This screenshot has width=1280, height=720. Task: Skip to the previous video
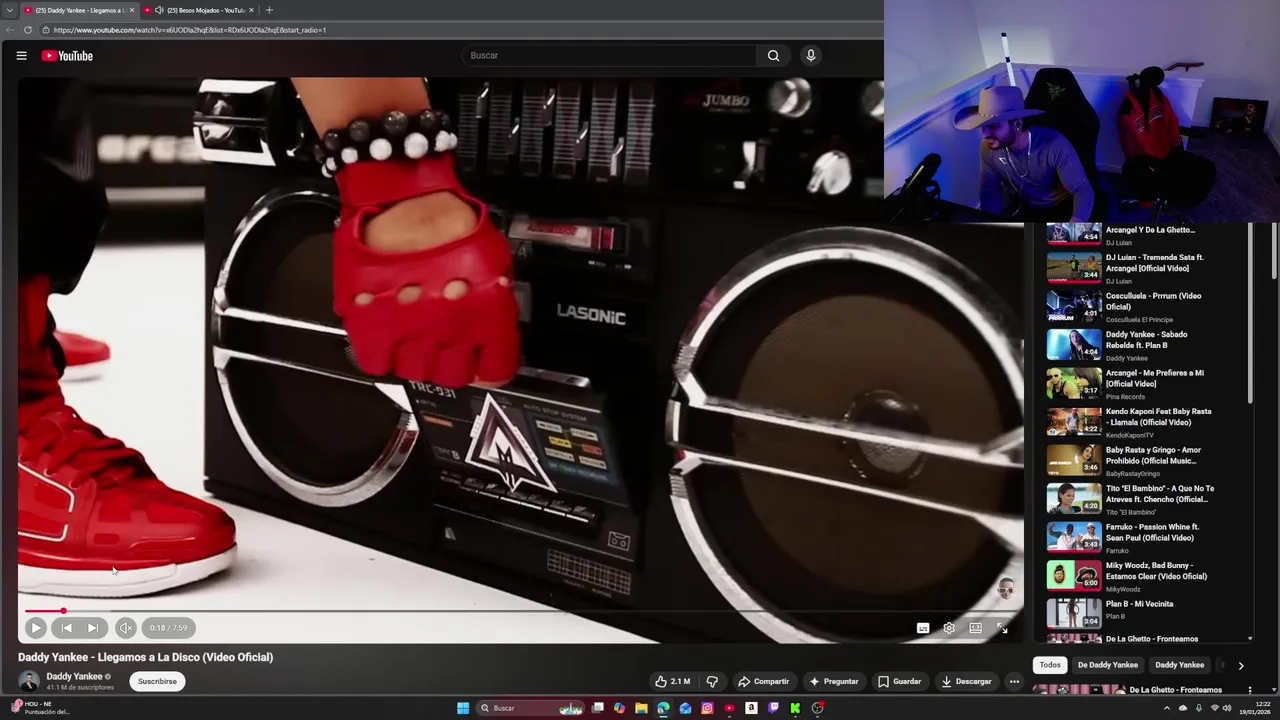[66, 628]
